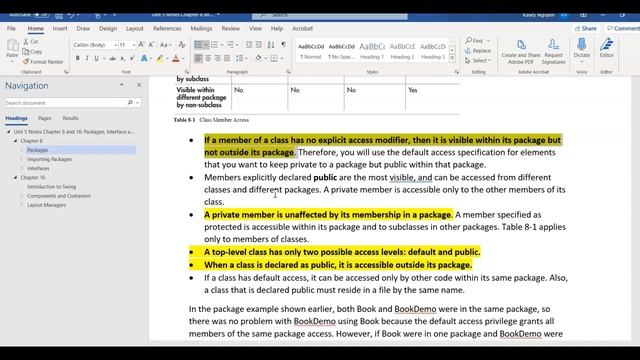The width and height of the screenshot is (640, 360).
Task: Decrease paragraph indent
Action: coord(249,44)
